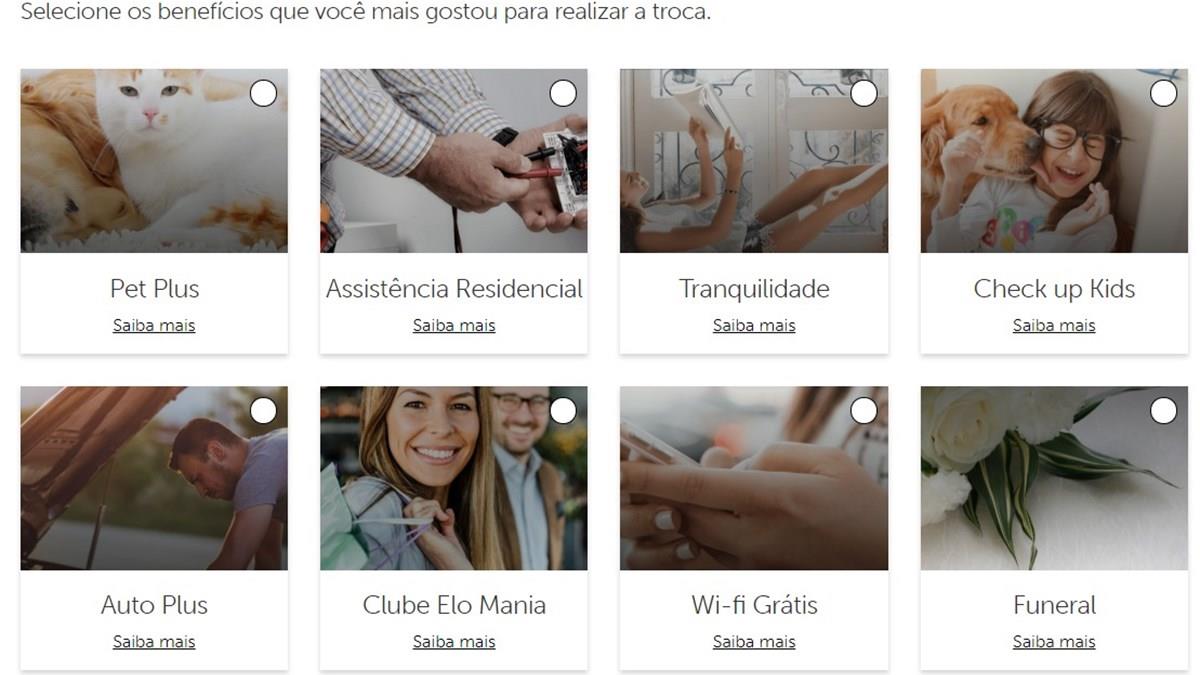
Task: Open Saiba mais under Clube Elo Mania
Action: point(454,642)
